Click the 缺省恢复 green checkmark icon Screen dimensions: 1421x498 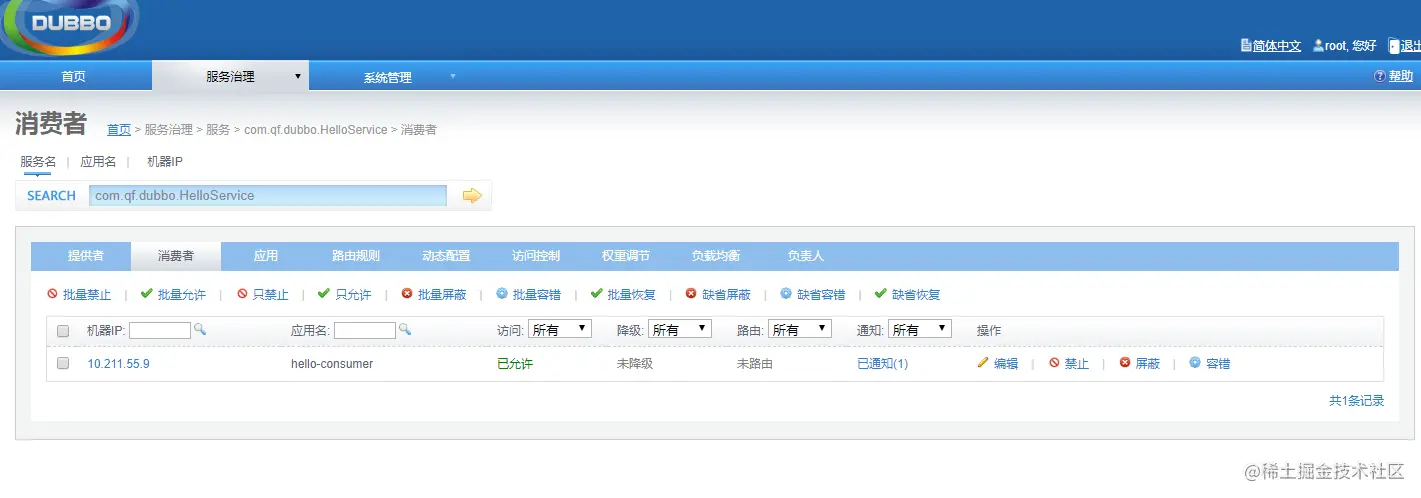pos(881,294)
